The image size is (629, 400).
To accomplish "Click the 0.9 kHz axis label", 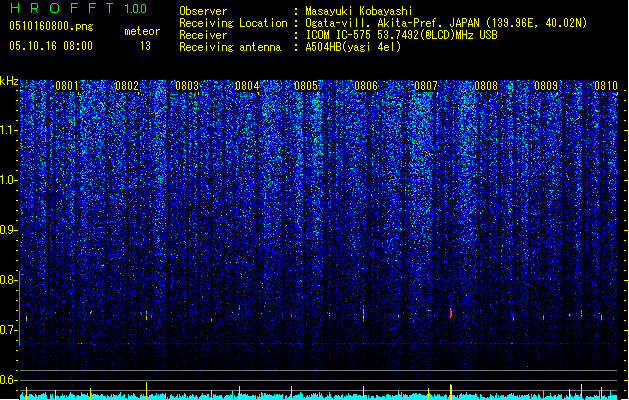I will click(9, 230).
